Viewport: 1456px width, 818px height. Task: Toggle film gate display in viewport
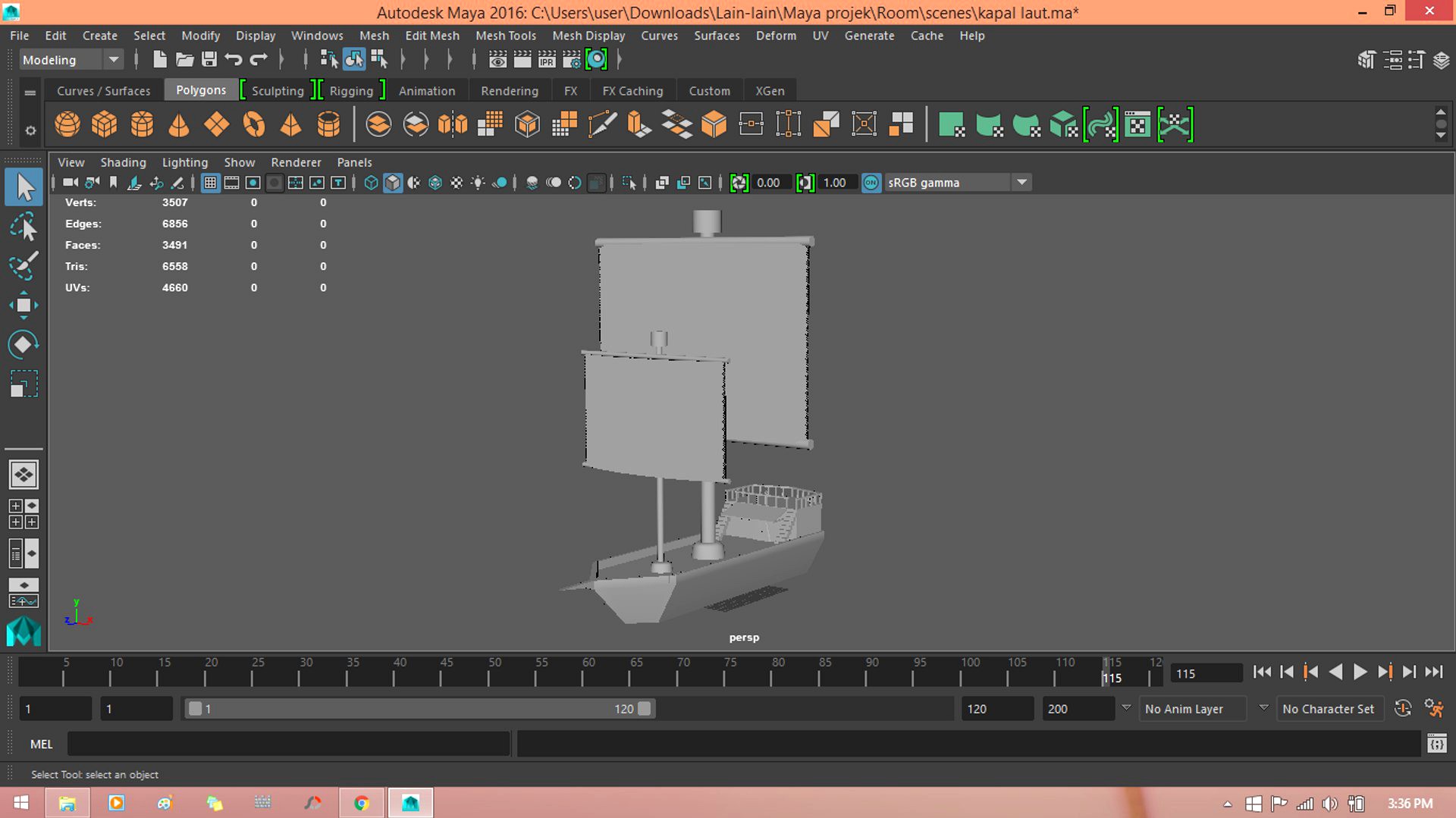(x=231, y=183)
